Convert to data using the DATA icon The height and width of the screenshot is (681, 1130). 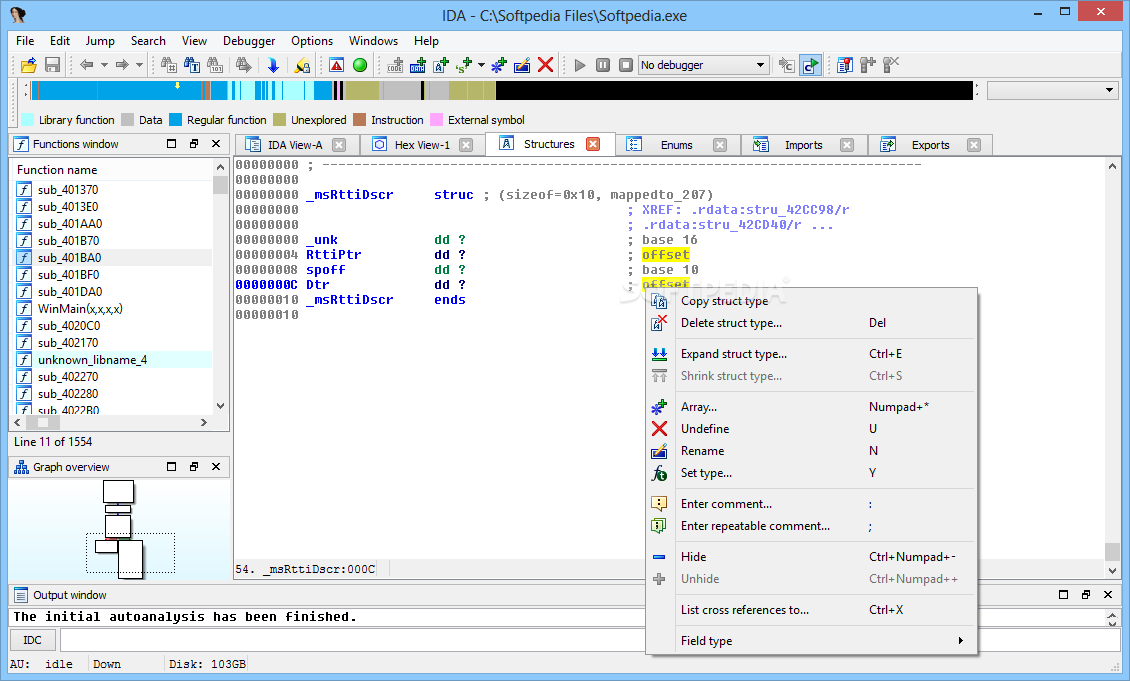(x=418, y=65)
